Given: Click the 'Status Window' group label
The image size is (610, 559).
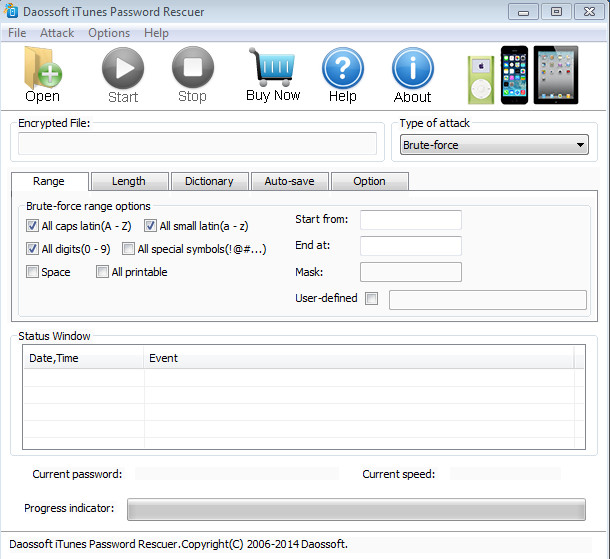Looking at the screenshot, I should 54,336.
